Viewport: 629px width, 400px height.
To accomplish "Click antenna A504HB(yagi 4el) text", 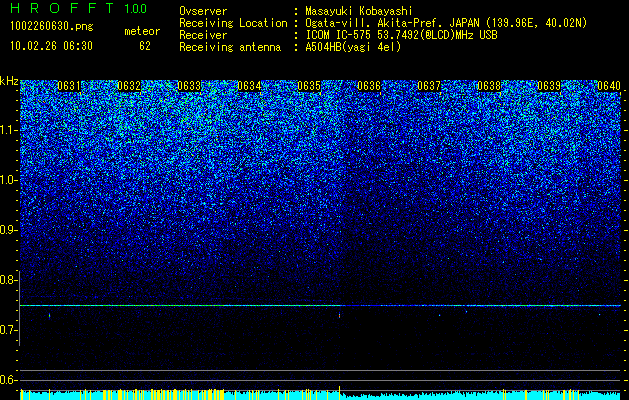I will 353,47.
